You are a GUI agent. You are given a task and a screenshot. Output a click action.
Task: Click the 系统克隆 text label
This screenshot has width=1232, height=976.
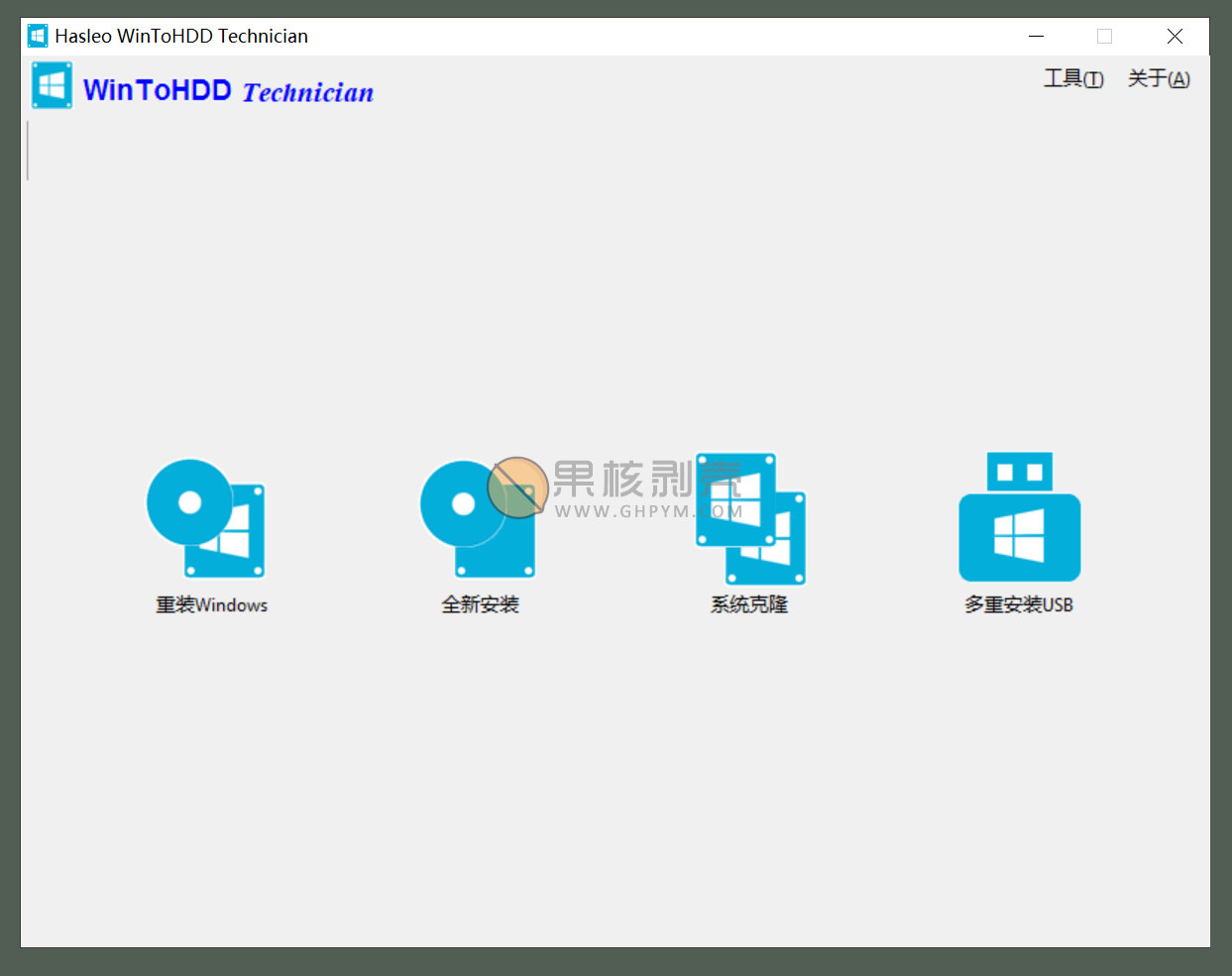748,602
